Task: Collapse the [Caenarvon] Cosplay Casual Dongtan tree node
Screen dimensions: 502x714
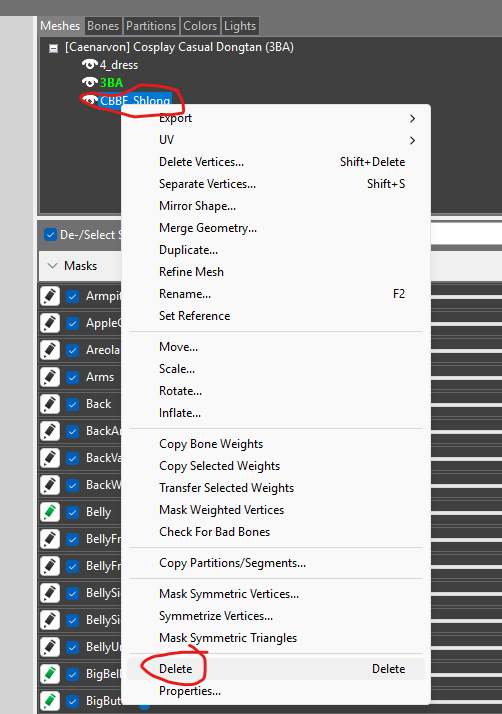Action: [x=54, y=48]
